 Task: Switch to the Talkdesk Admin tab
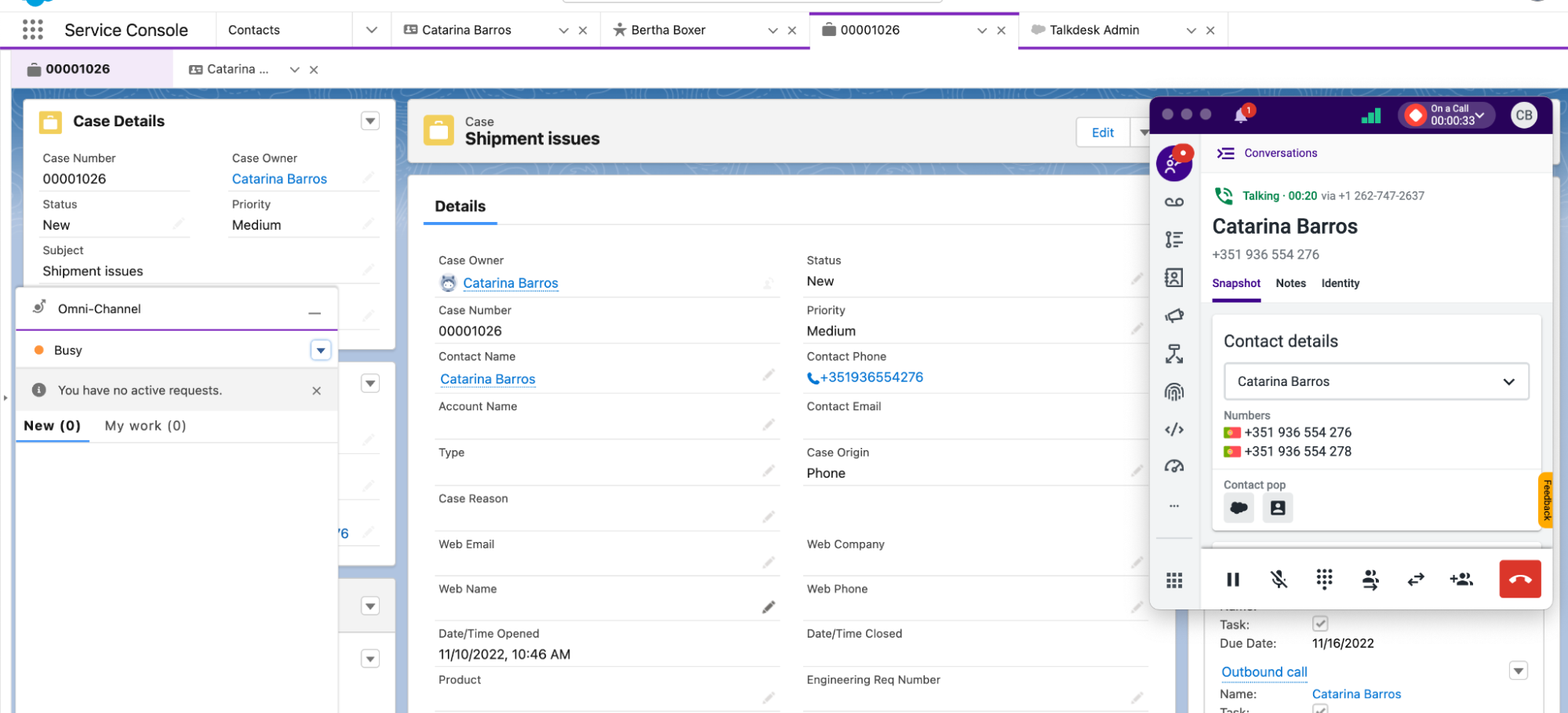1093,30
